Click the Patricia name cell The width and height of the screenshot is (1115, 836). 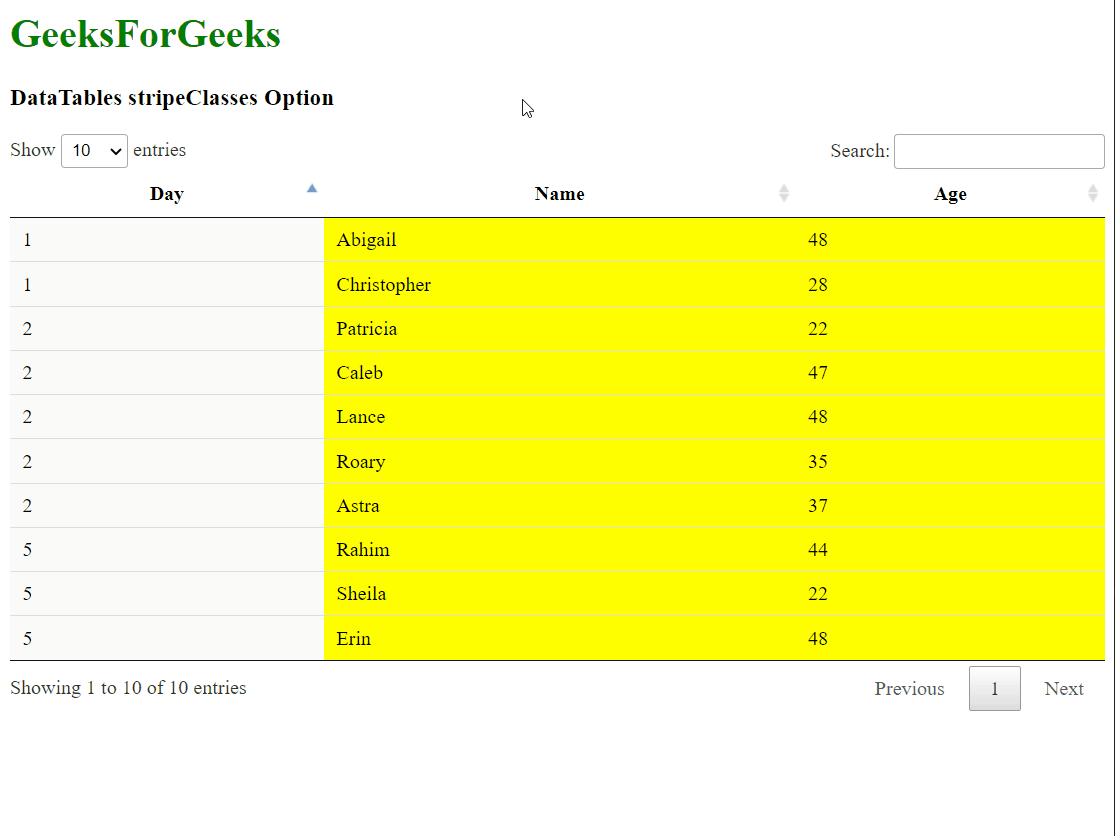click(366, 329)
